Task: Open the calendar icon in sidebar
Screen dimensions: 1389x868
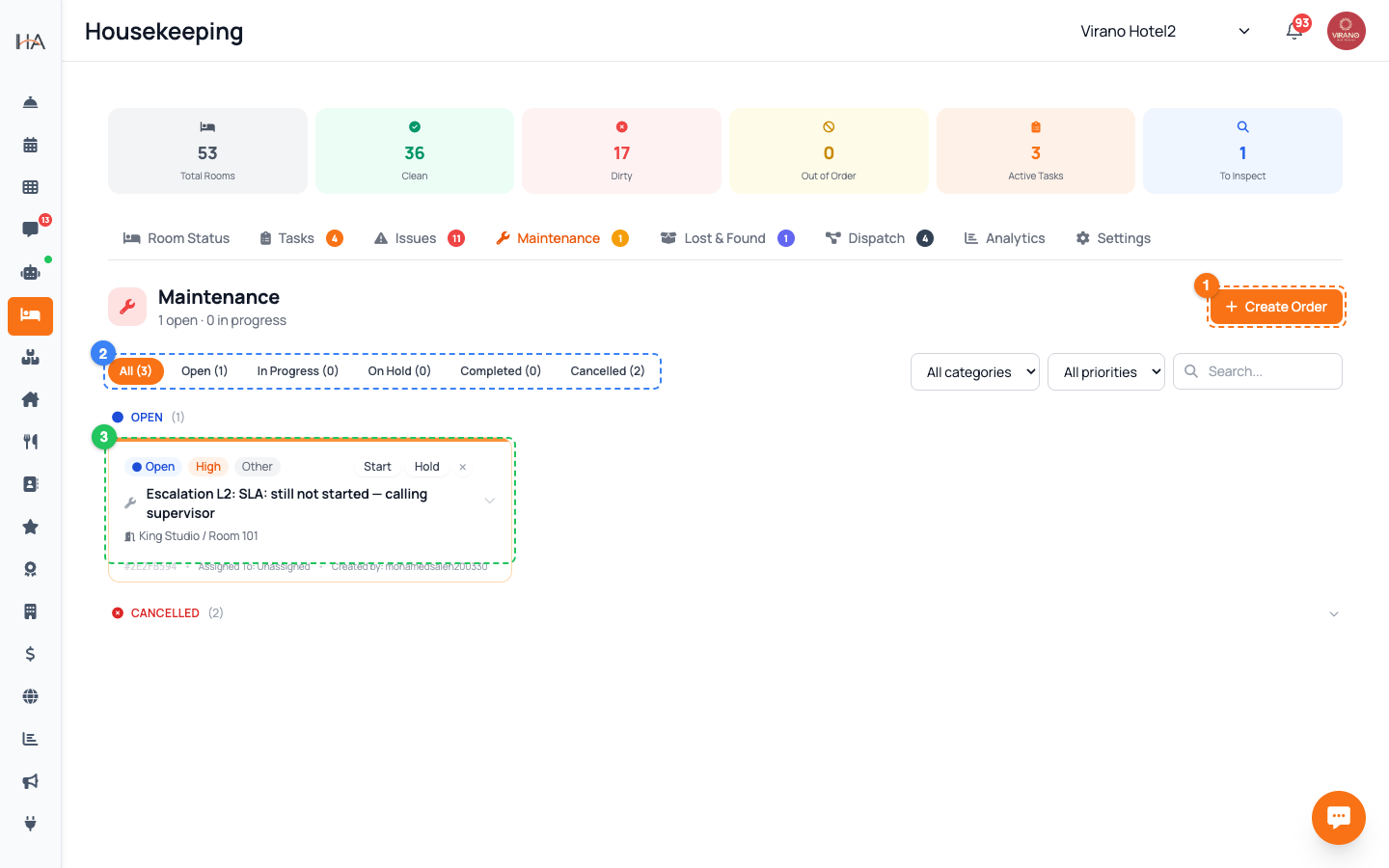Action: (30, 145)
